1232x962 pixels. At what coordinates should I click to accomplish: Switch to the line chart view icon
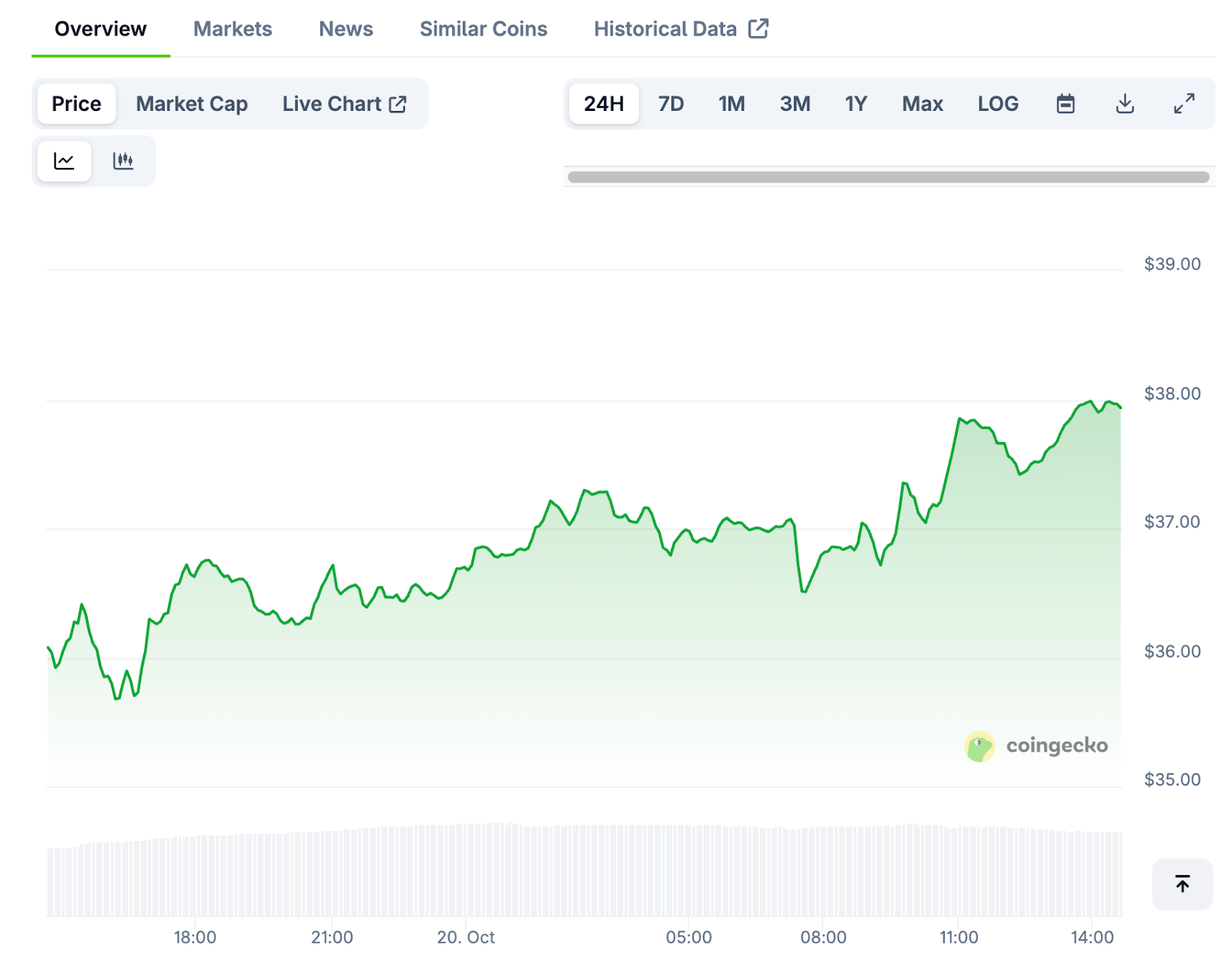coord(64,161)
